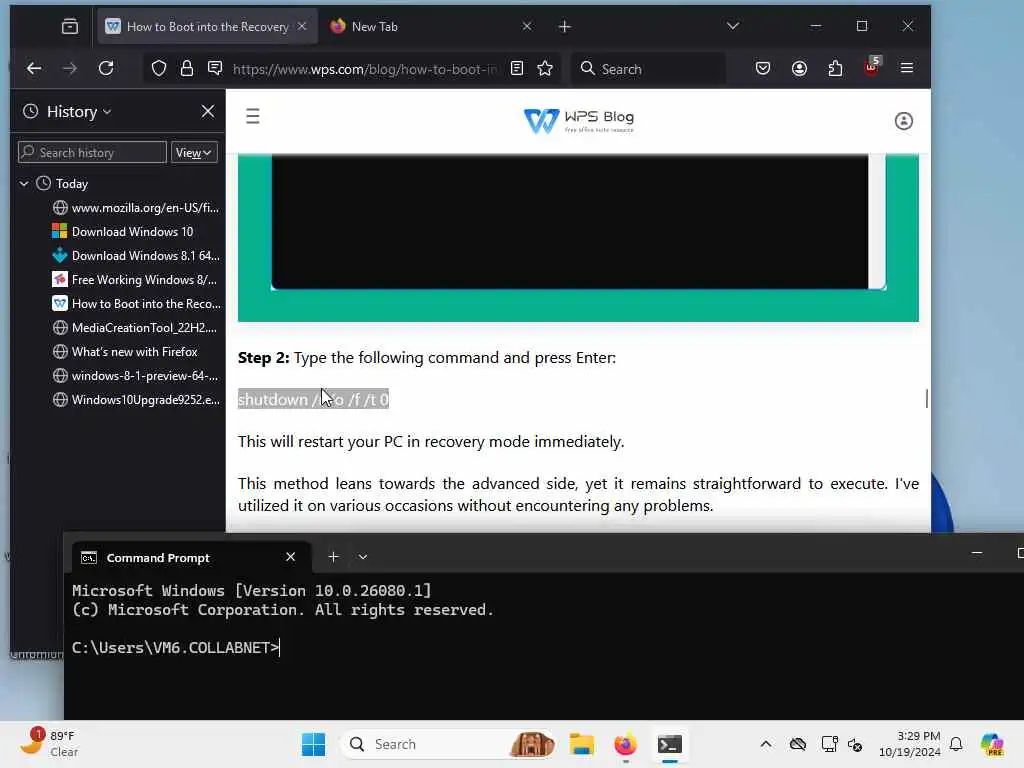Close the New Tab tab
This screenshot has height=768, width=1024.
[x=527, y=26]
